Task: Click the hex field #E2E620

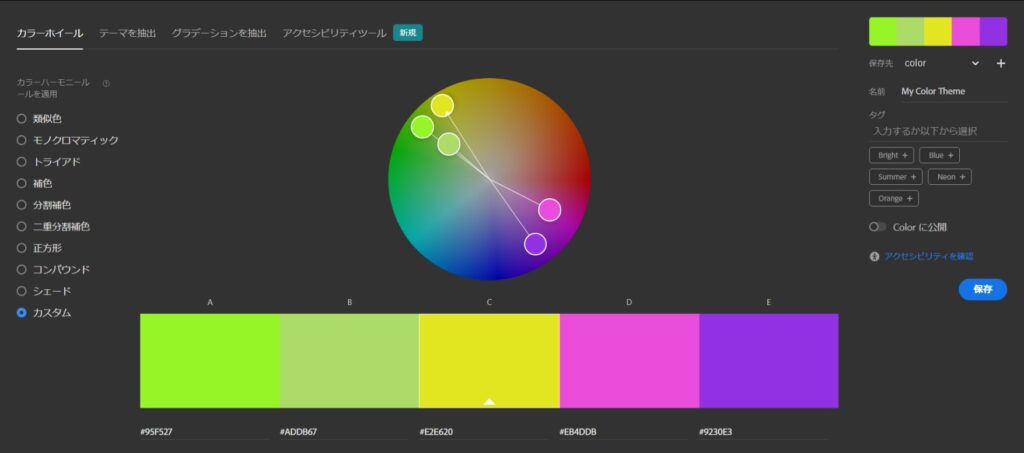Action: pyautogui.click(x=483, y=432)
